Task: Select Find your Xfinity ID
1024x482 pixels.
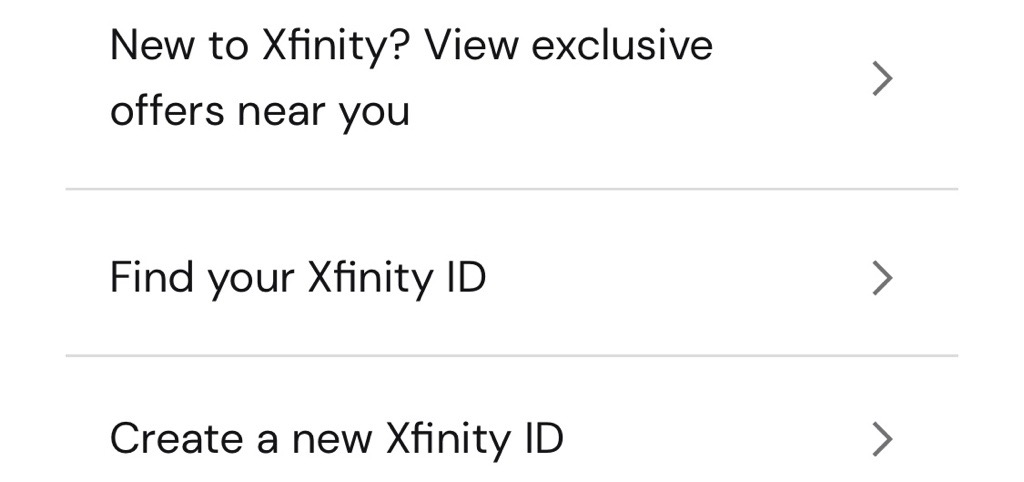Action: click(x=512, y=273)
